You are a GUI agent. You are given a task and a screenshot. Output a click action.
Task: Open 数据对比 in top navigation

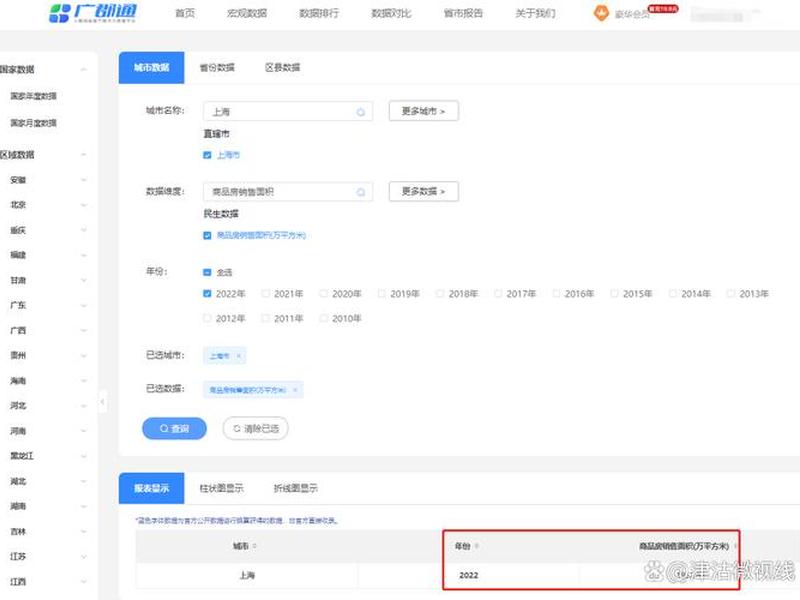[391, 13]
